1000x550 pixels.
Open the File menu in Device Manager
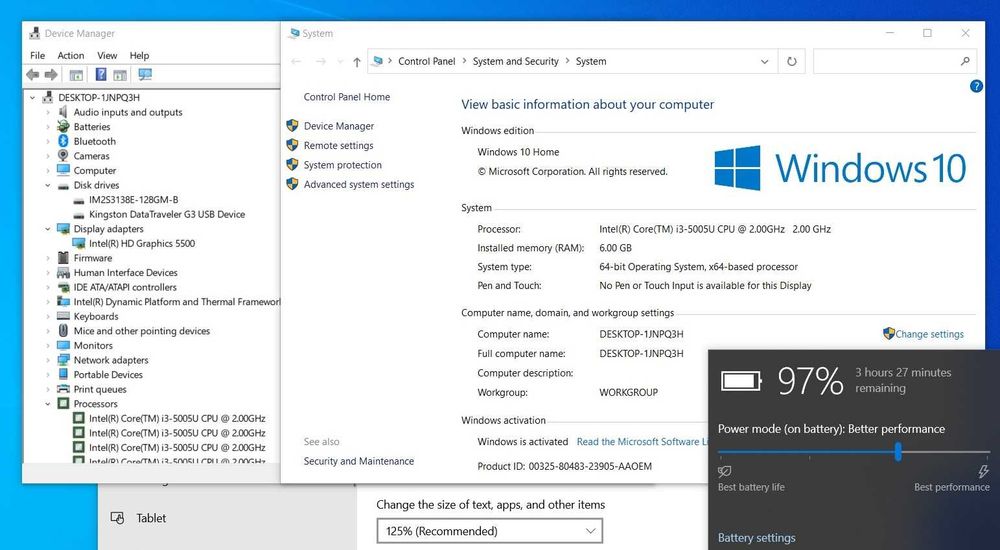point(38,56)
